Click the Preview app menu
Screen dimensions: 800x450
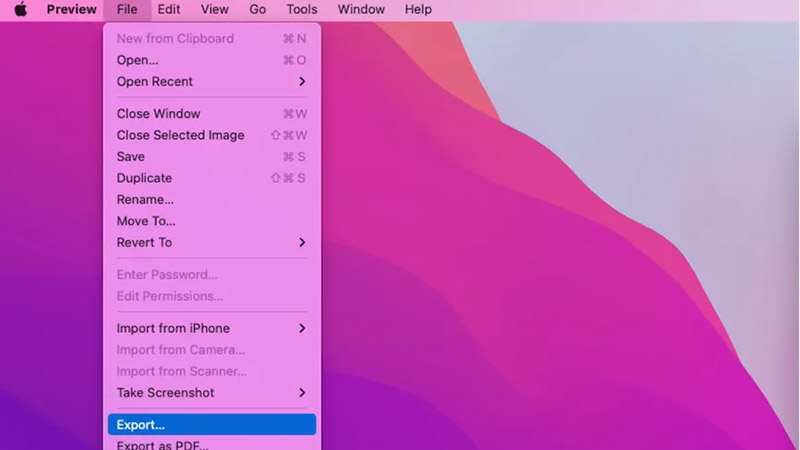click(x=71, y=10)
